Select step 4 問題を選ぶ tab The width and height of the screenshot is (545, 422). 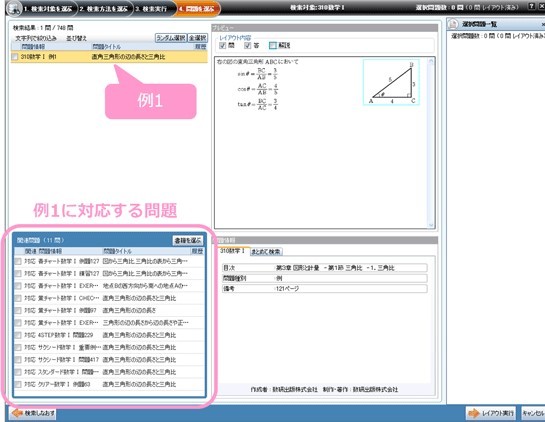[x=197, y=9]
